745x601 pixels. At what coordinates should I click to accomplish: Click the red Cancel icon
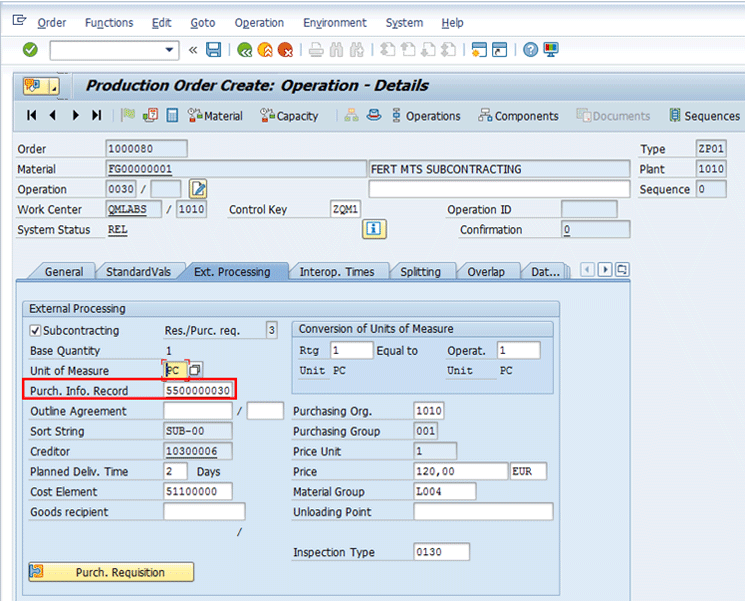pyautogui.click(x=285, y=50)
